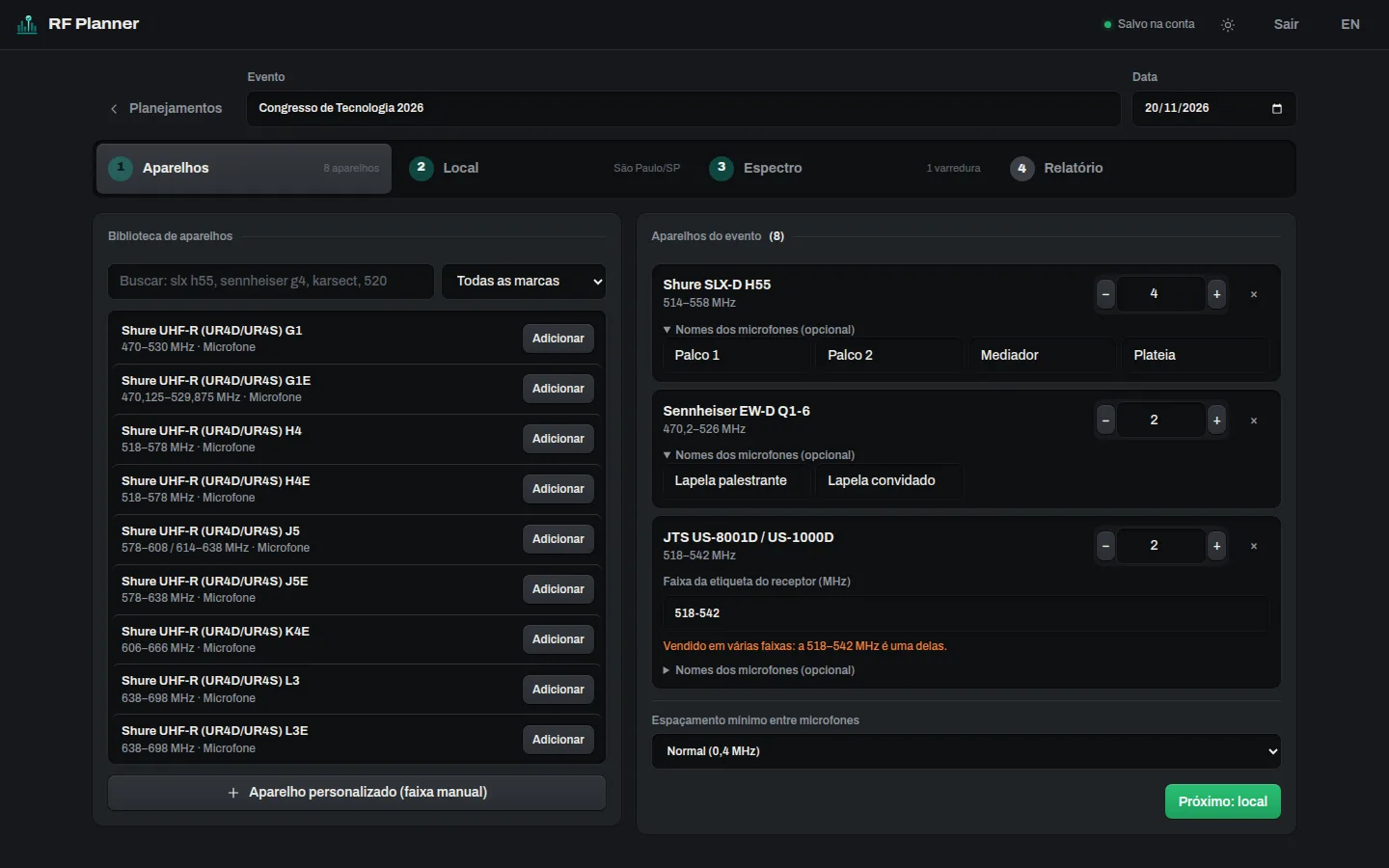Edit the Plateia microphone name field
This screenshot has width=1389, height=868.
click(1196, 355)
